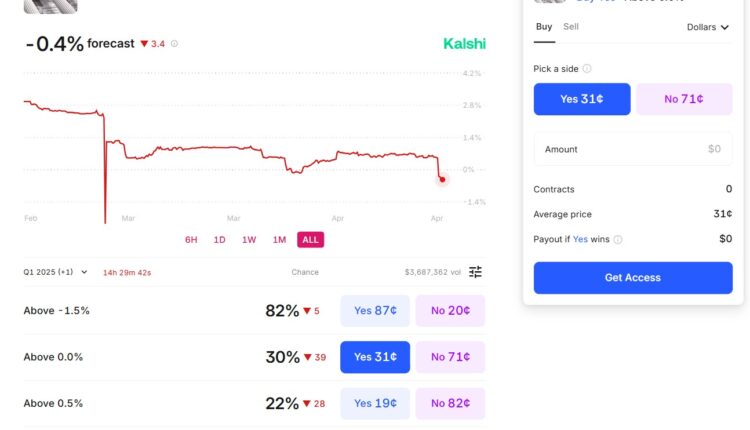Select the 6H chart time range
Screen dimensions: 750x430
click(x=191, y=240)
